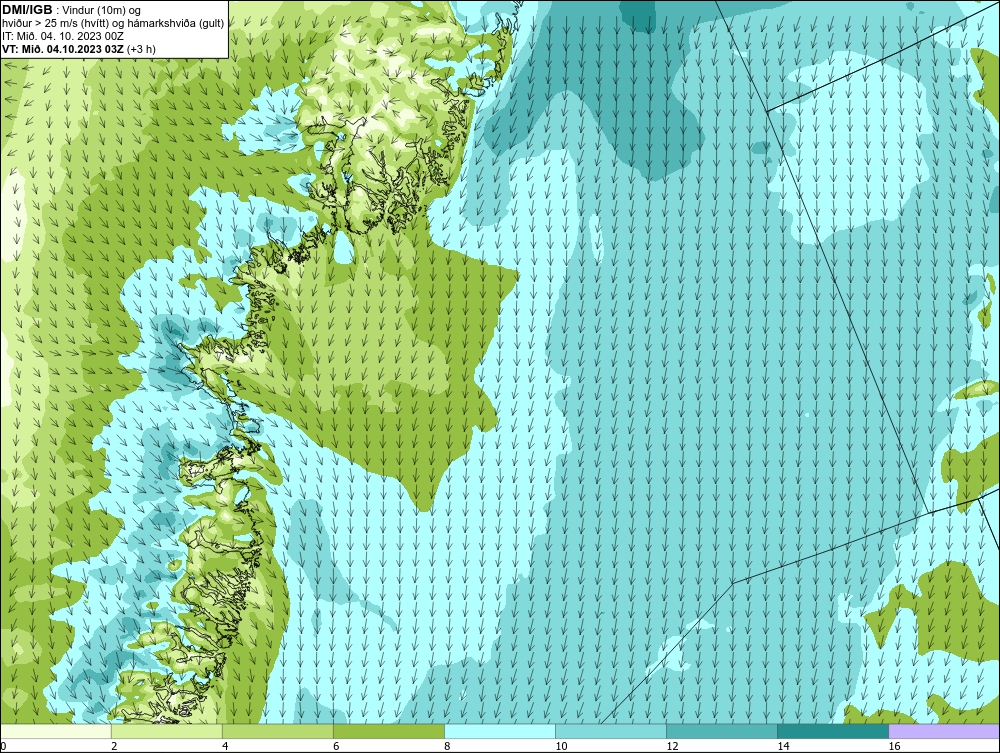Screen dimensions: 1000x753
Task: Click the 'VT: Mið. 04.10.2023 03Z' valid time
Action: tap(63, 49)
